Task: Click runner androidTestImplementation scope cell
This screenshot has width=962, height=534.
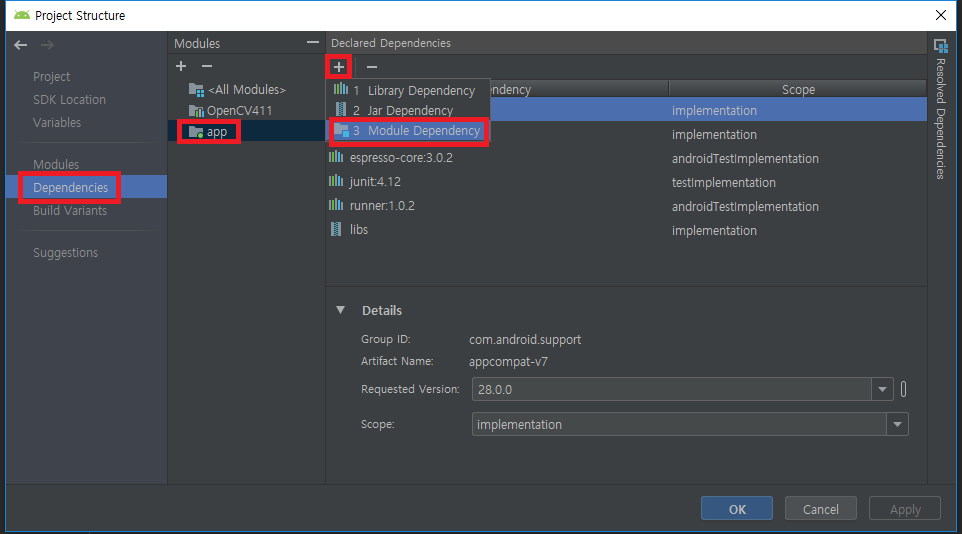Action: tap(745, 206)
